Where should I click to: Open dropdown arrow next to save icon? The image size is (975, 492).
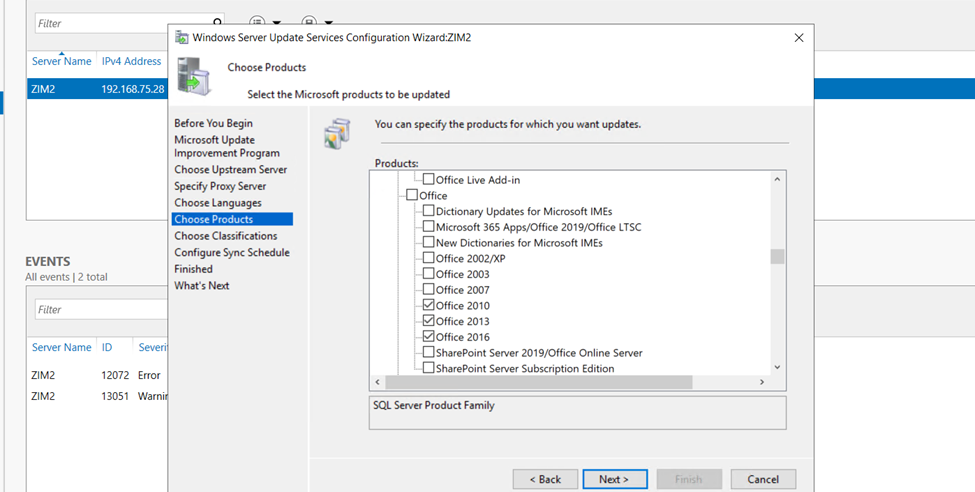pos(329,22)
